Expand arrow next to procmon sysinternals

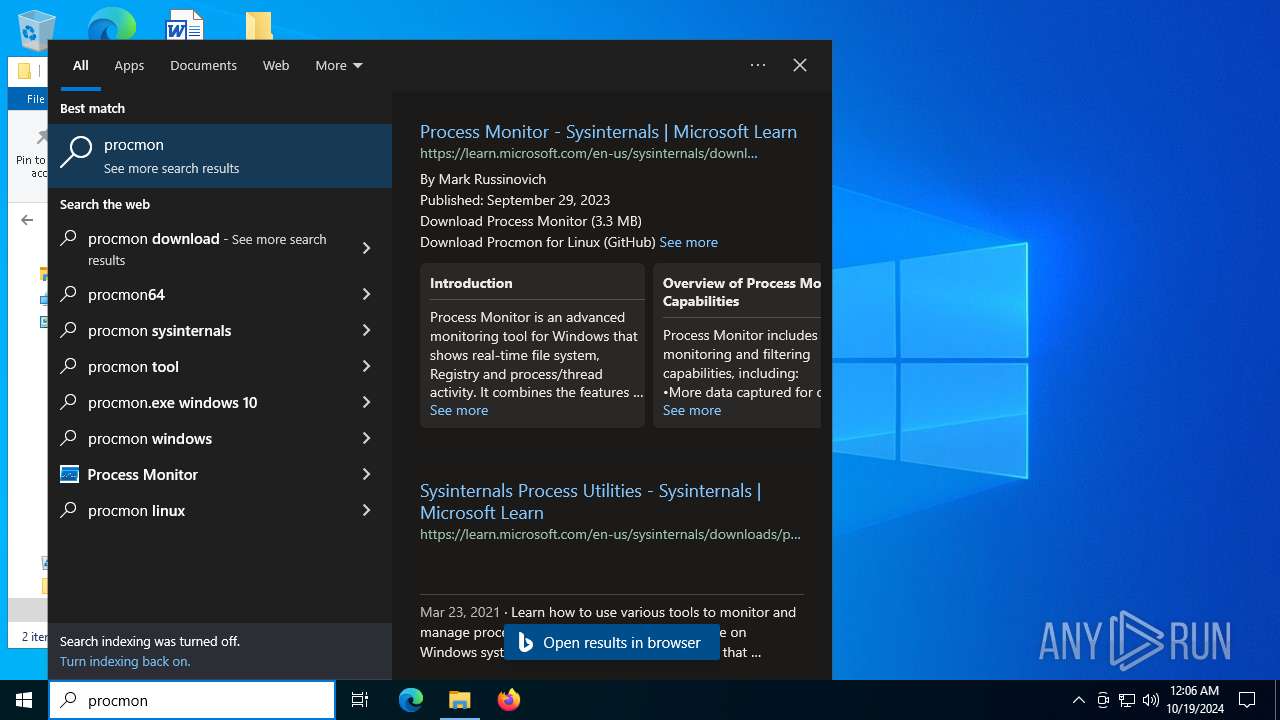[367, 330]
